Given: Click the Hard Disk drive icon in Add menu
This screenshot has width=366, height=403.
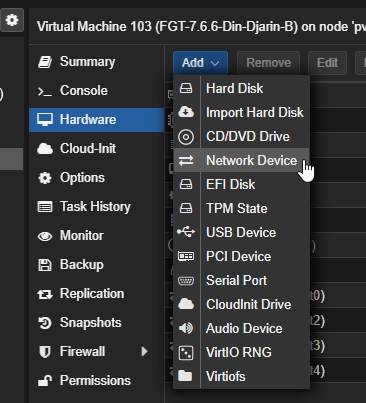Looking at the screenshot, I should [x=186, y=88].
